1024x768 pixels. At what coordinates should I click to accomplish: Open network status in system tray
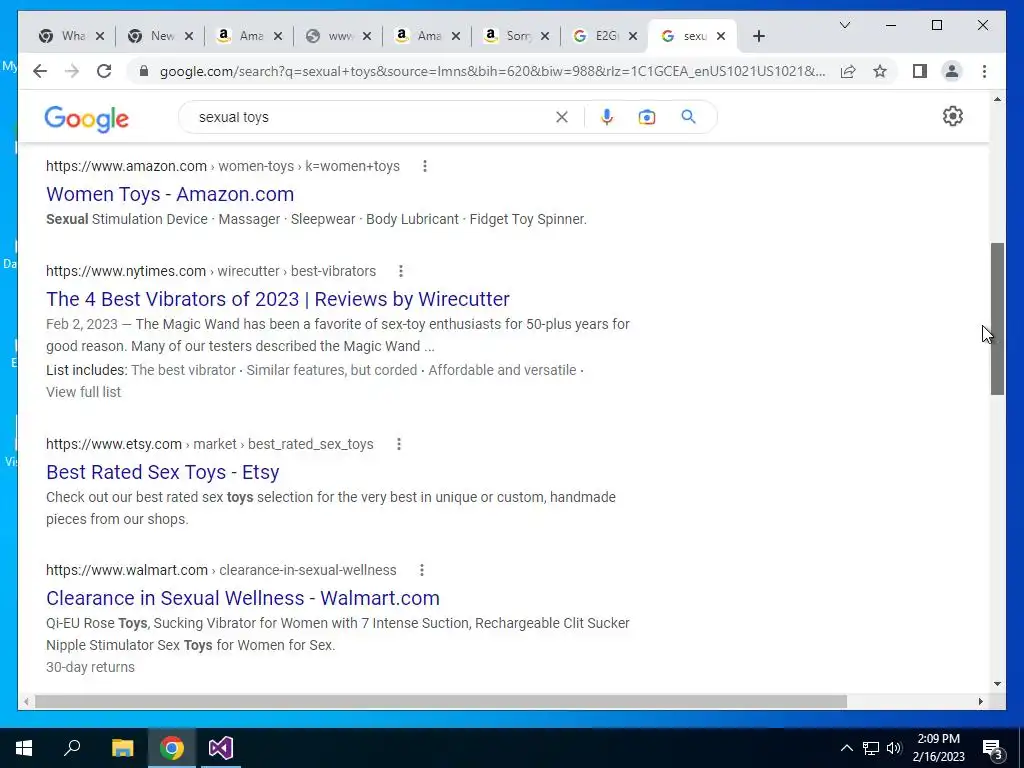(871, 748)
